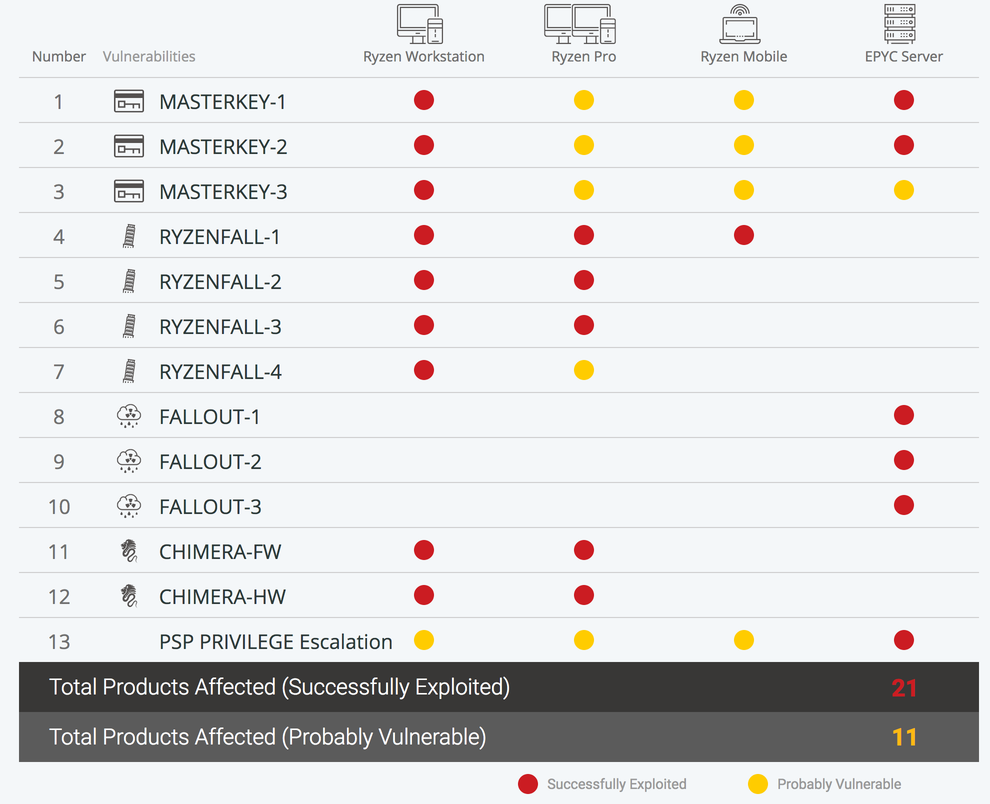990x804 pixels.
Task: Click the leaning tower icon beside RYZENFALL-4
Action: (129, 371)
